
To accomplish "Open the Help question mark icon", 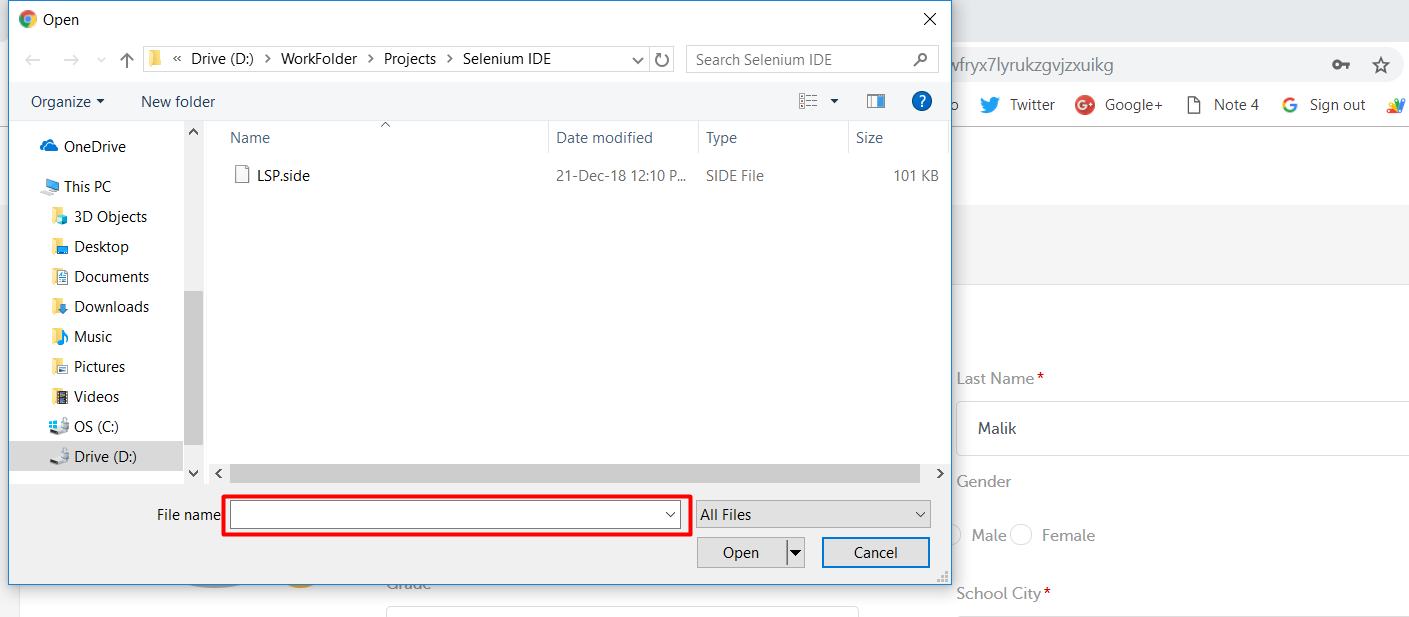I will [922, 101].
